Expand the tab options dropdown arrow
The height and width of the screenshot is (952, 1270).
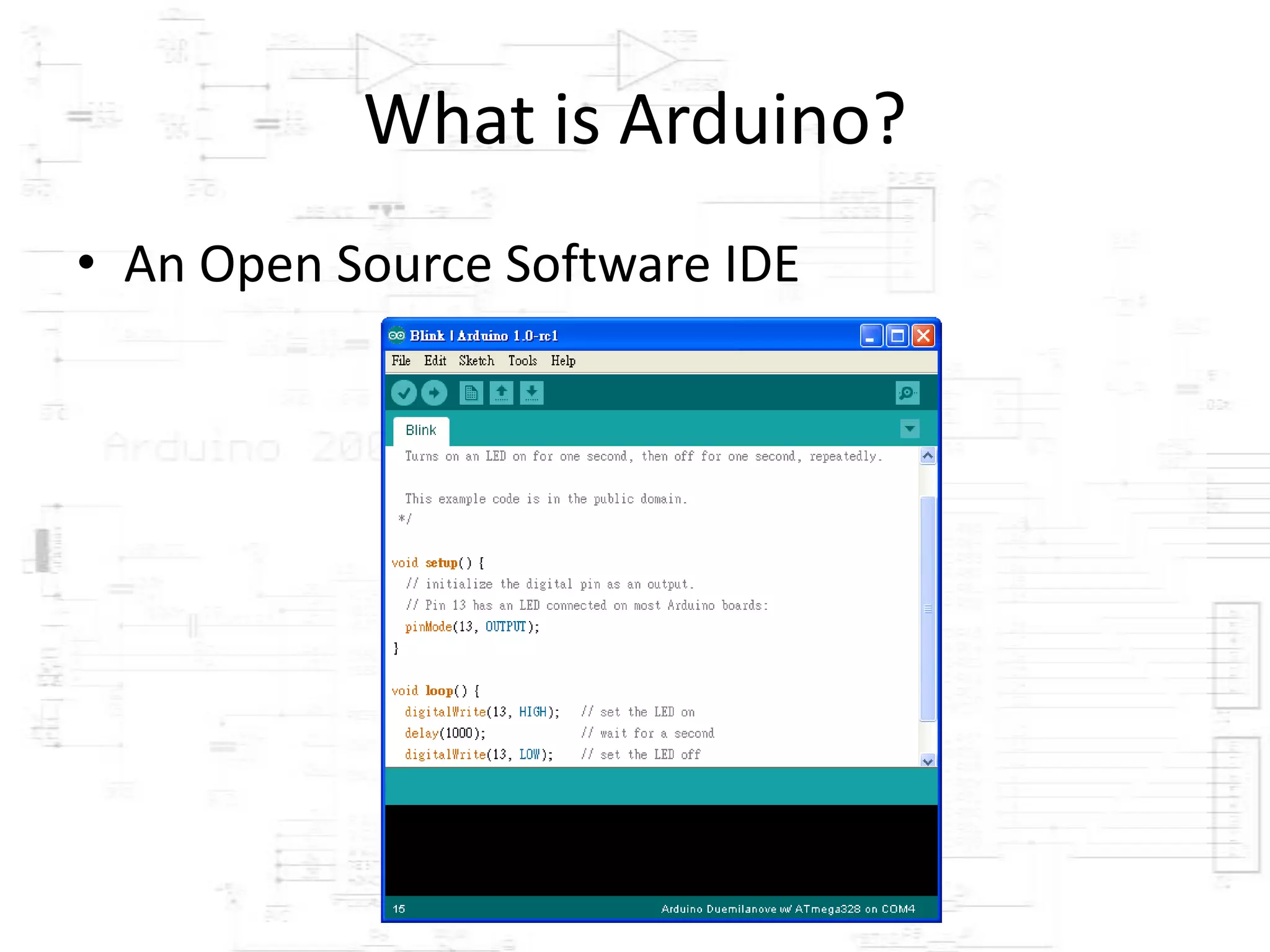(910, 428)
